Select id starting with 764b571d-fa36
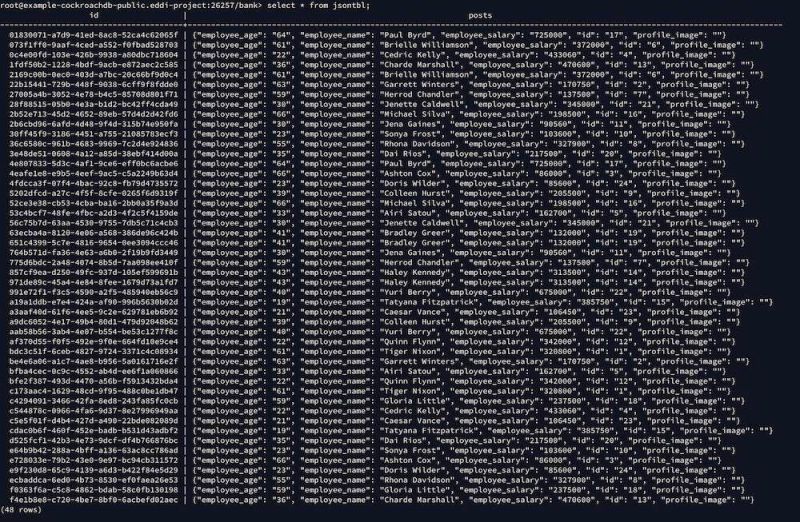The height and width of the screenshot is (522, 800). pos(93,253)
